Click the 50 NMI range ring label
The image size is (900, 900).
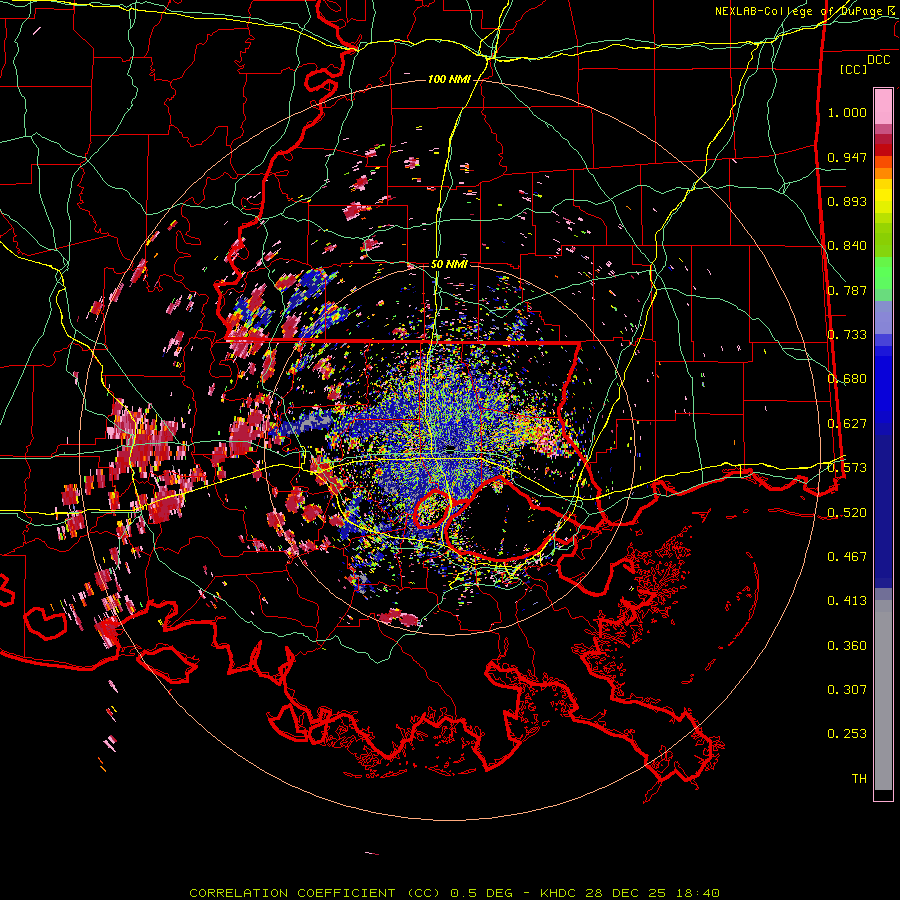point(449,264)
